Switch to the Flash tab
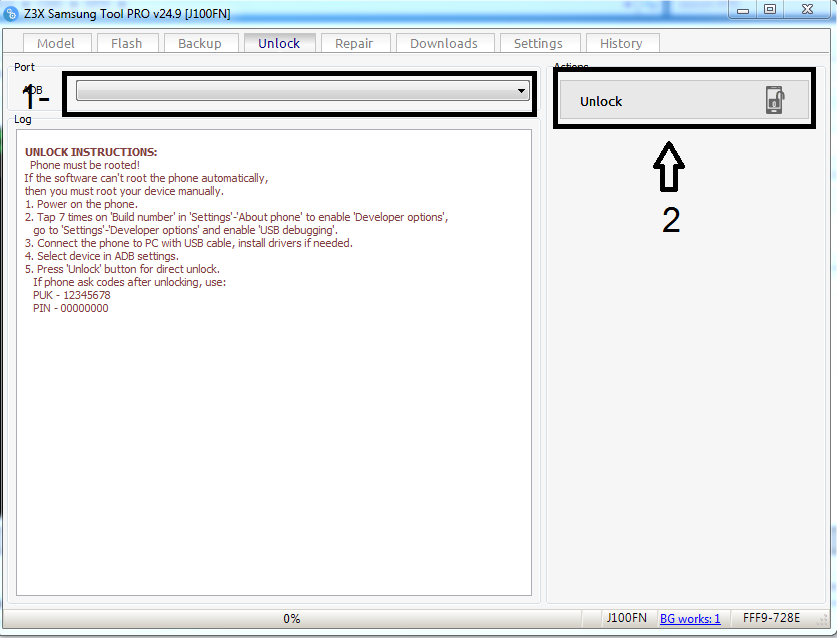Image resolution: width=837 pixels, height=638 pixels. pyautogui.click(x=127, y=43)
